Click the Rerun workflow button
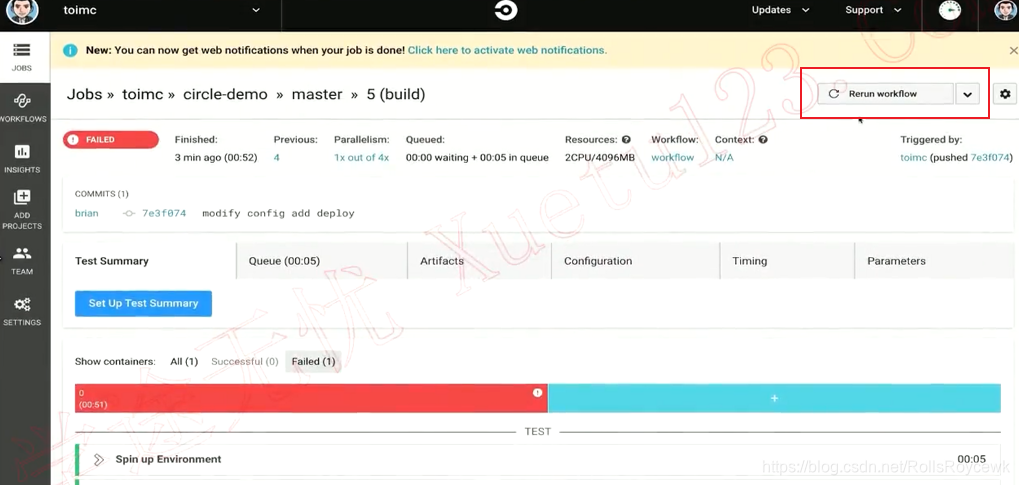Image resolution: width=1019 pixels, height=485 pixels. pos(885,94)
